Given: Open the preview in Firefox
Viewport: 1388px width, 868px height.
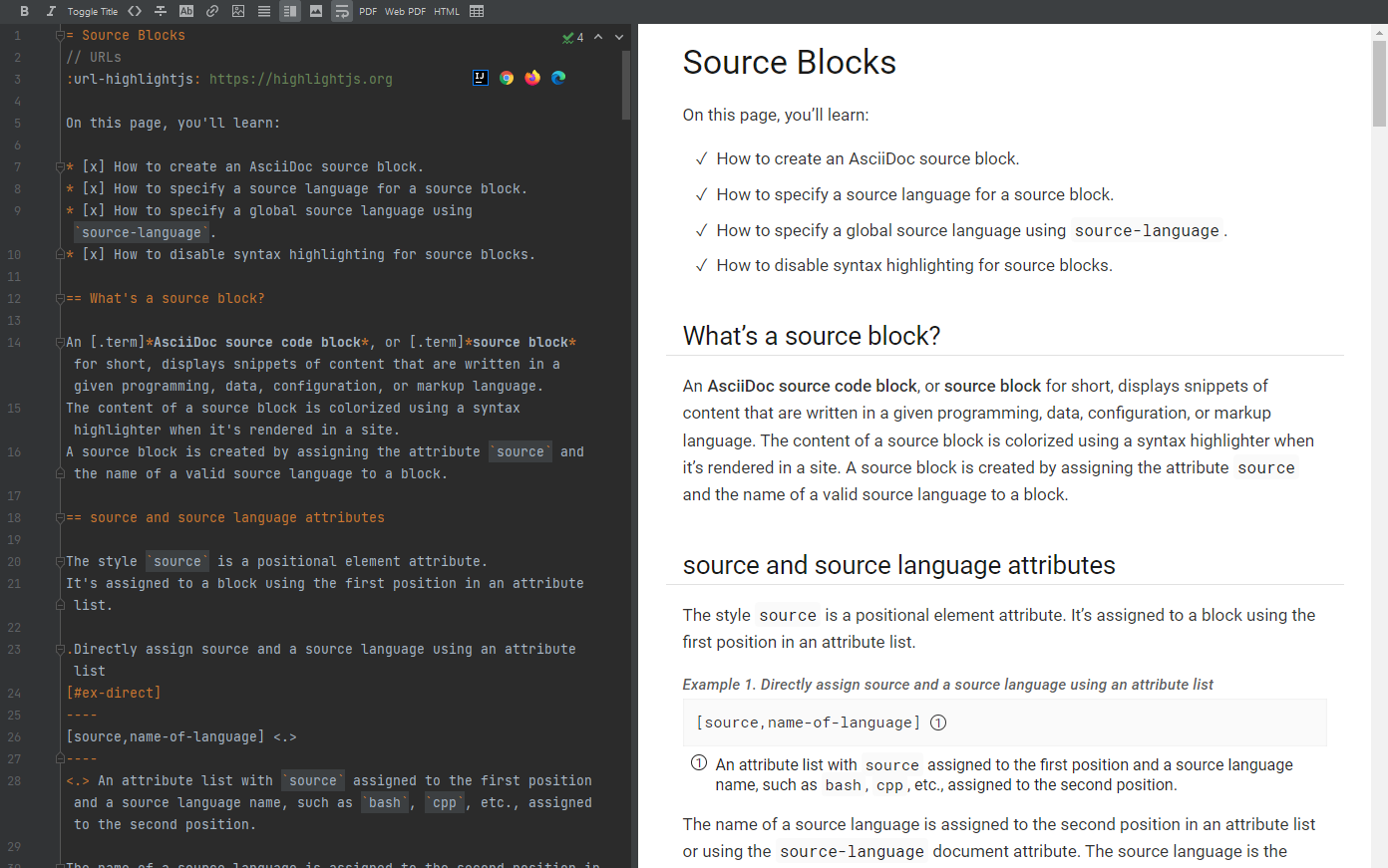Looking at the screenshot, I should click(x=531, y=77).
